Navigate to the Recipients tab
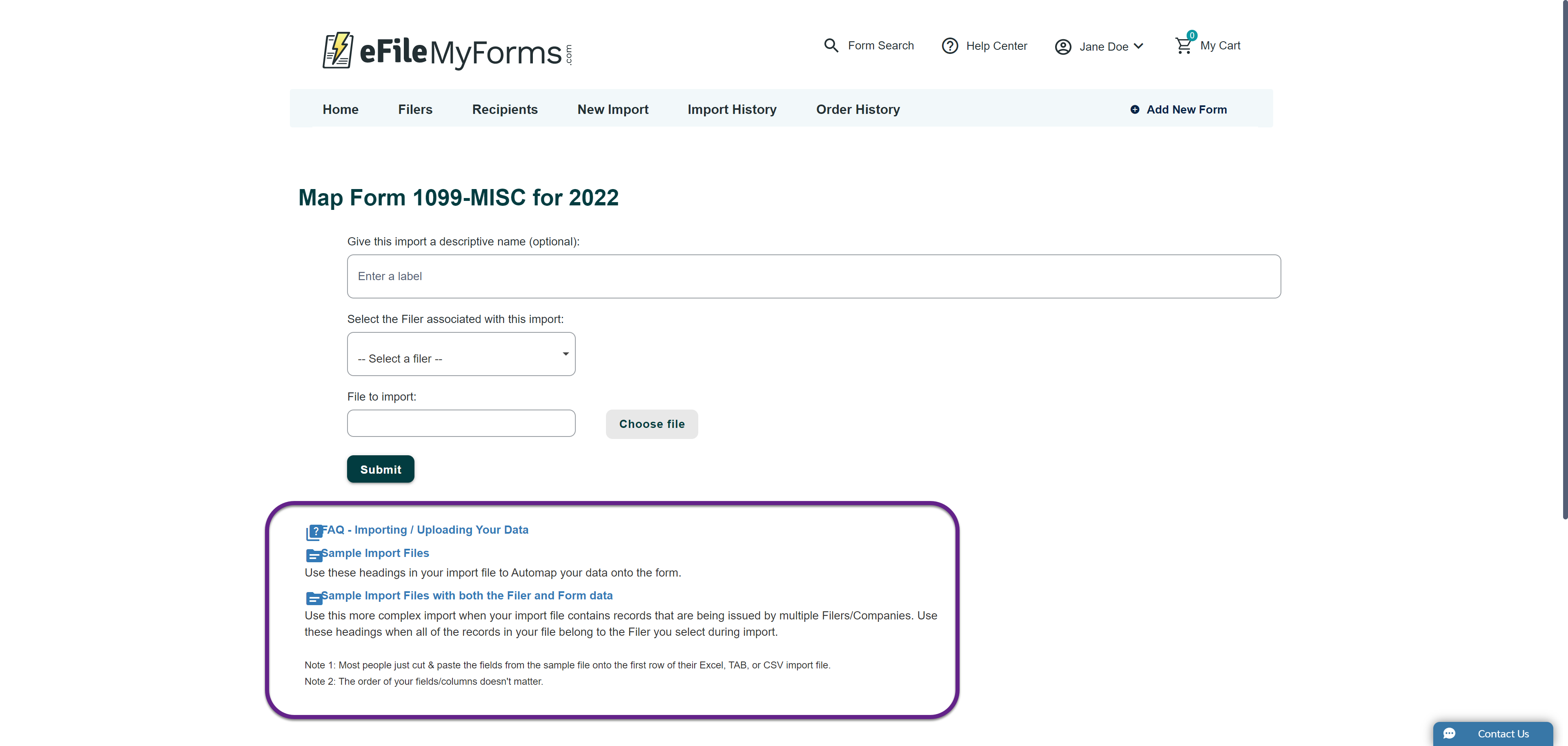The image size is (1568, 746). coord(504,109)
